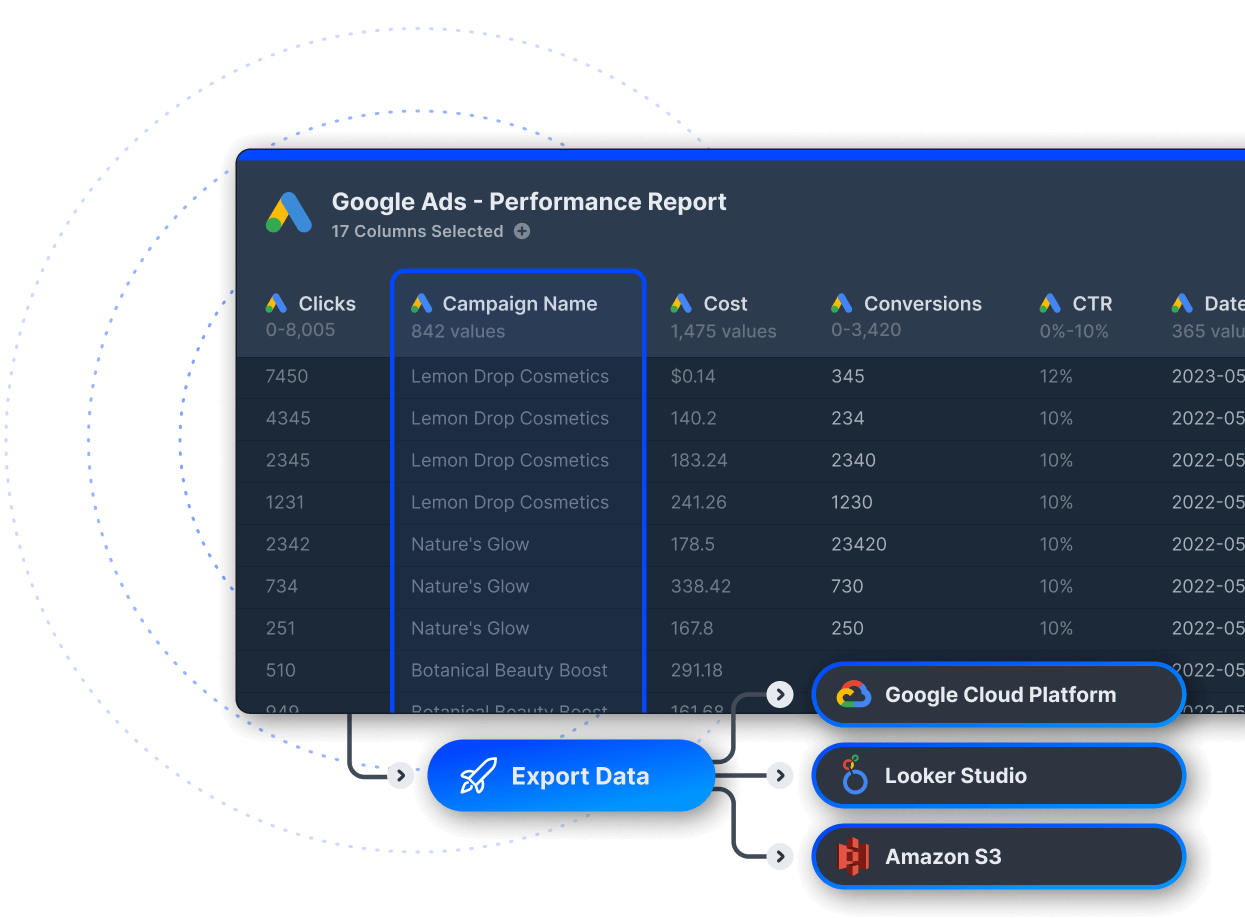This screenshot has width=1245, height=918.
Task: Click the Export Data button
Action: point(571,775)
